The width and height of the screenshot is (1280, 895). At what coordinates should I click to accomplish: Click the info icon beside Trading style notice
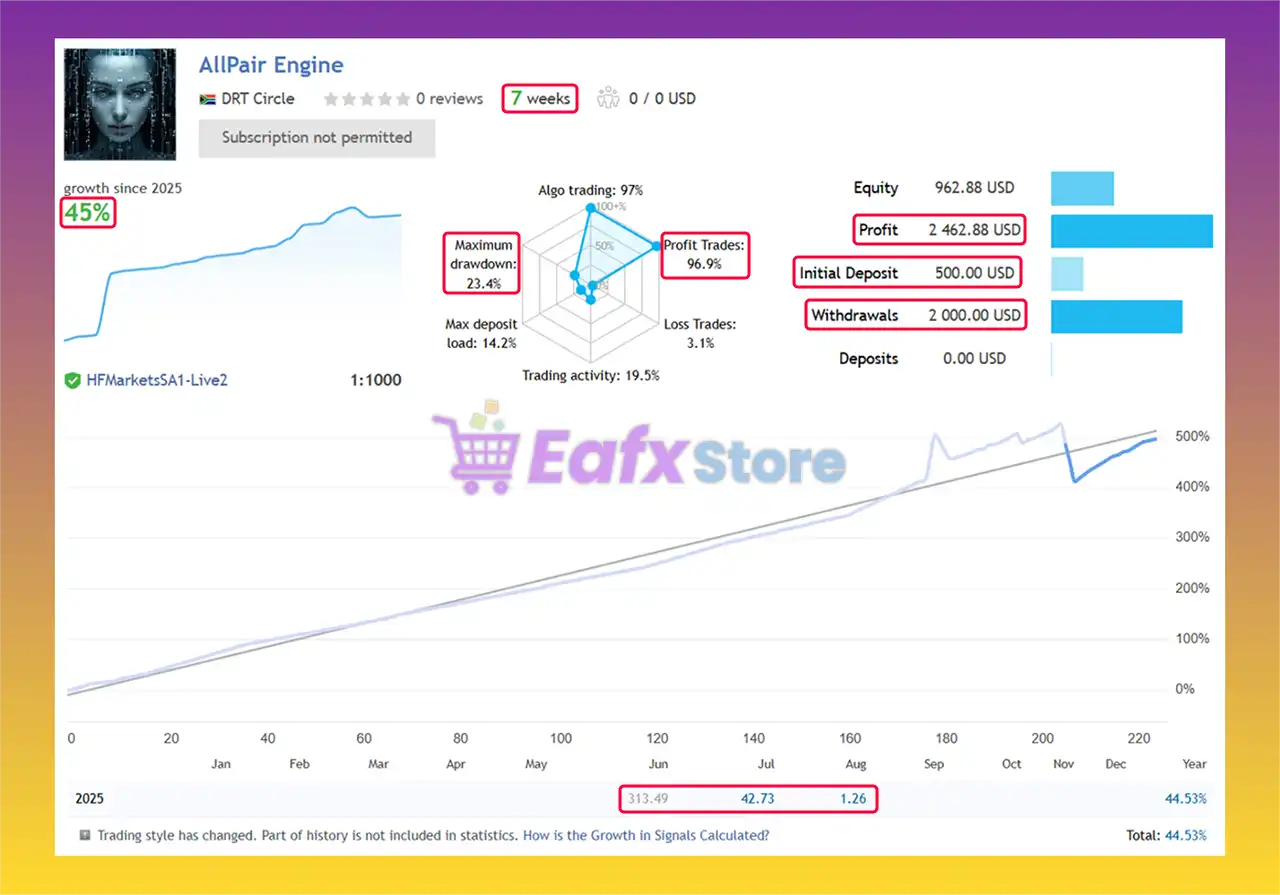coord(86,835)
